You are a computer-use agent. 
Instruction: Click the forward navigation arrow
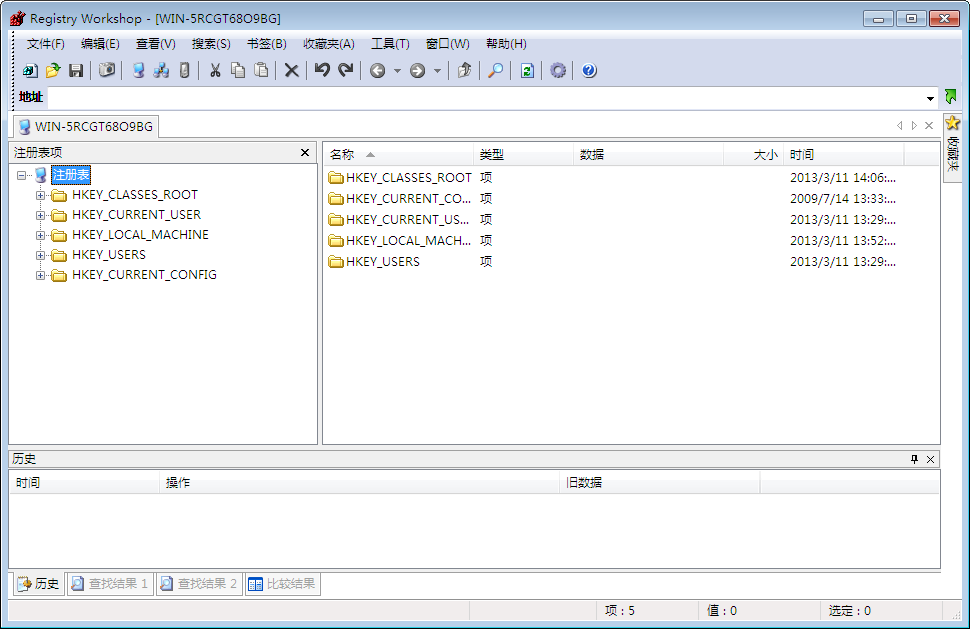pyautogui.click(x=418, y=71)
